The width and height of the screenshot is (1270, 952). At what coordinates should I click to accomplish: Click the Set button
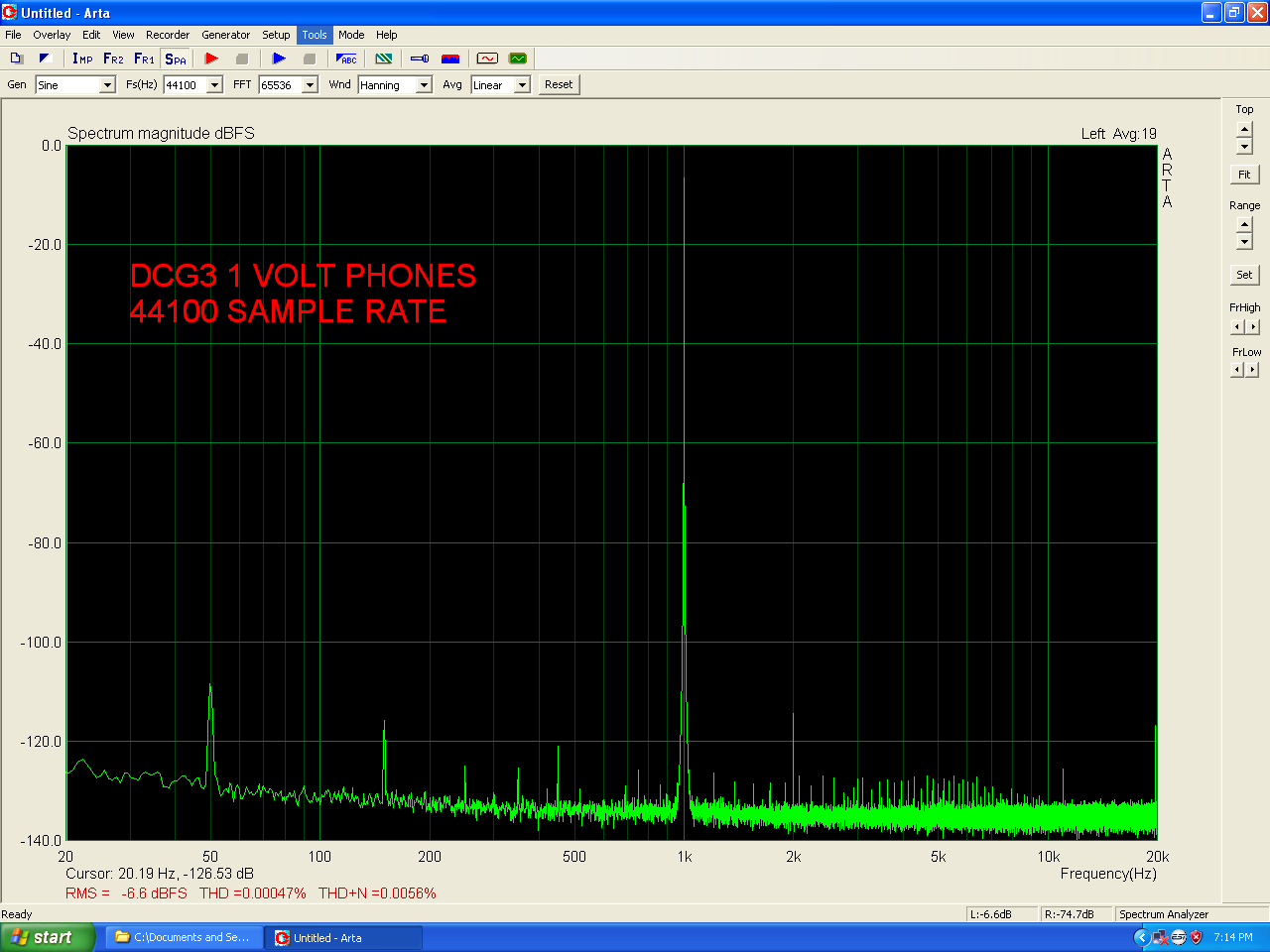(1244, 275)
